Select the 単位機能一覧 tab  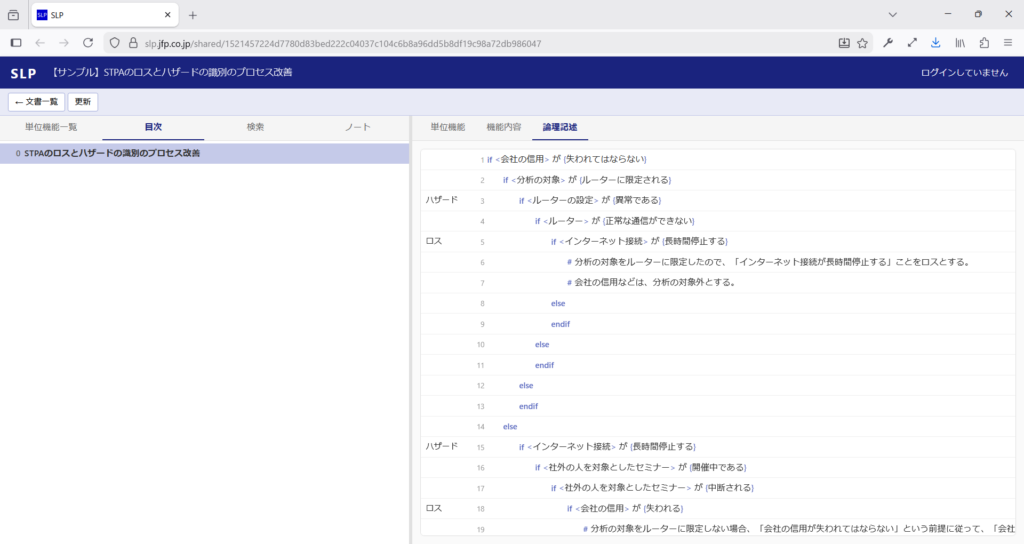pos(51,127)
